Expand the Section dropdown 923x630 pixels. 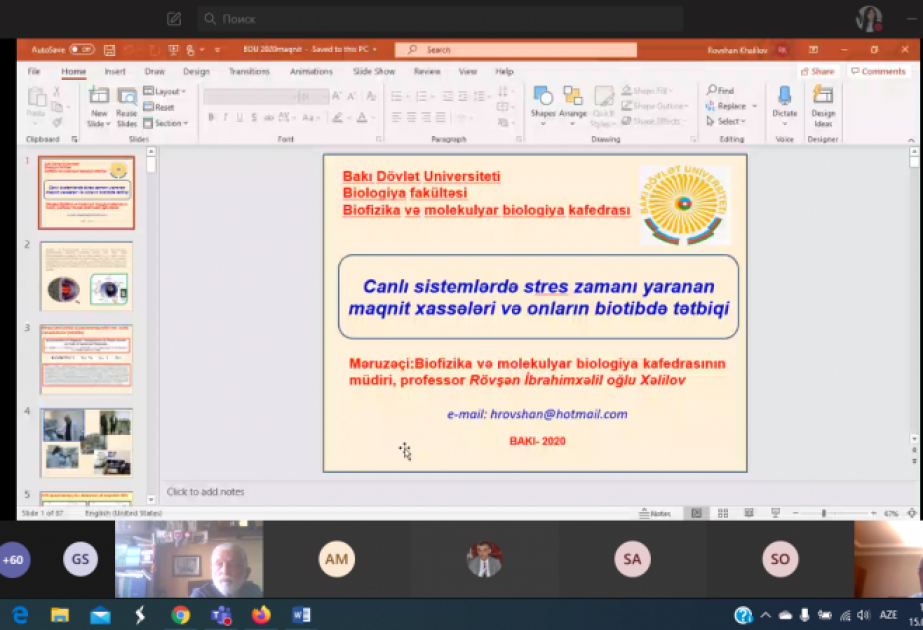(166, 123)
